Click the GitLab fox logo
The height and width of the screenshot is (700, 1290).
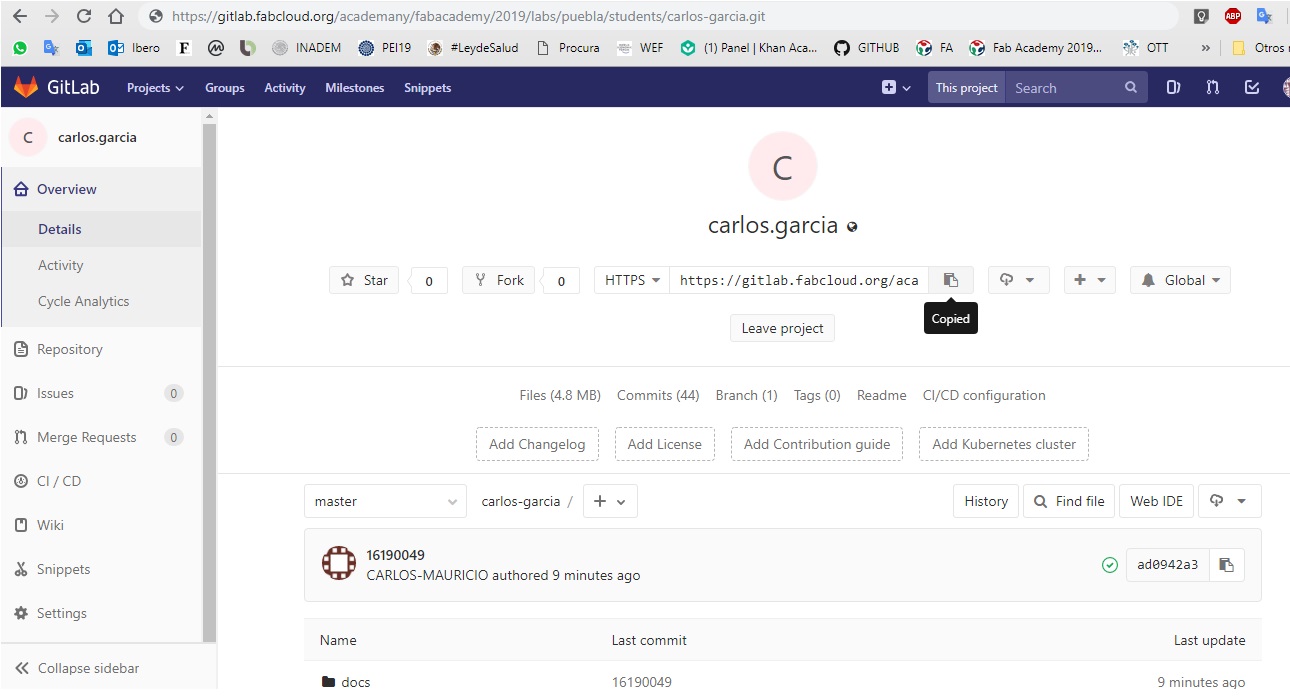pos(25,87)
